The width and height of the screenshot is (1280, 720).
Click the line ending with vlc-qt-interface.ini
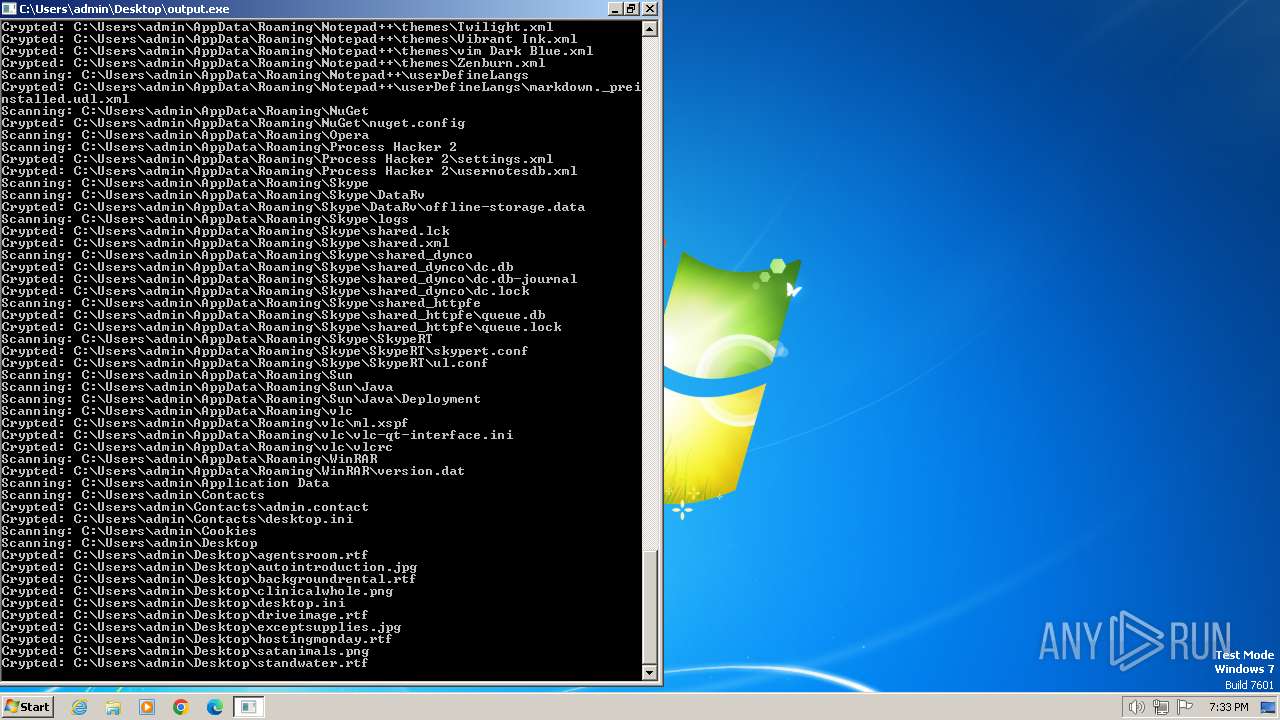pyautogui.click(x=257, y=435)
